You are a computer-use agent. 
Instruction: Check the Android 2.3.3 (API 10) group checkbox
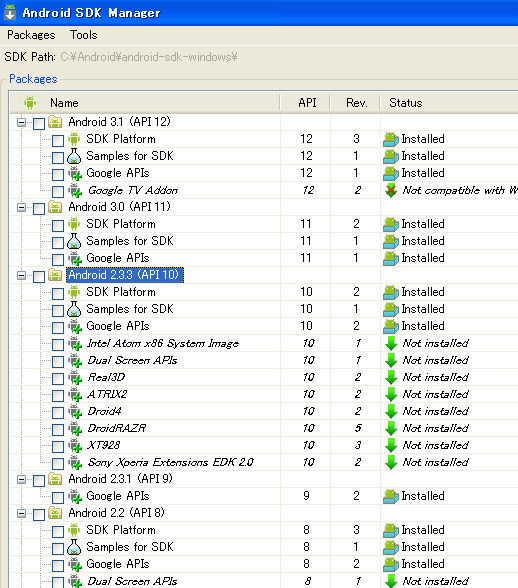point(39,277)
